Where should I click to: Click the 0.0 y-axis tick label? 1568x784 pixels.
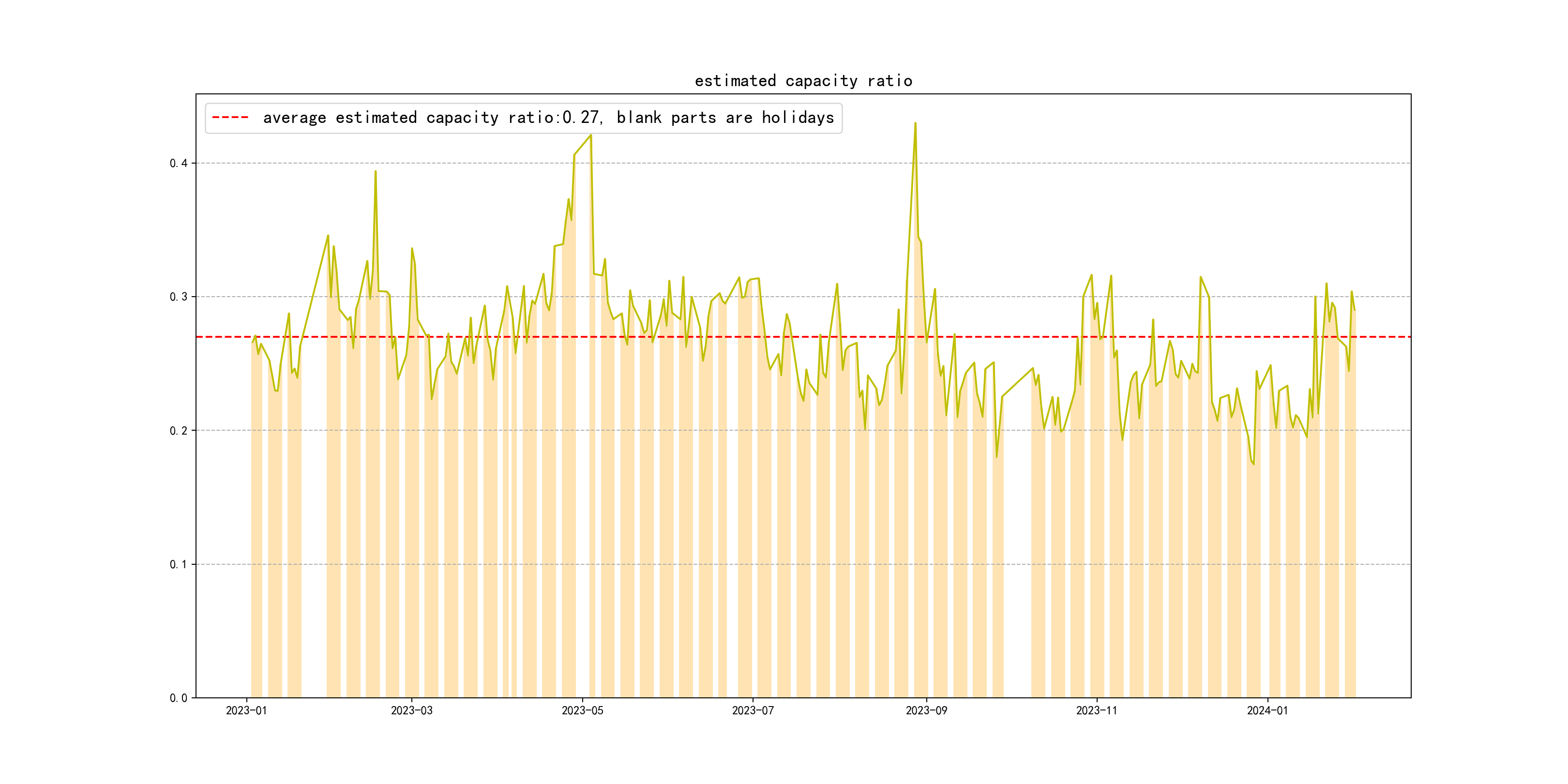[x=179, y=697]
